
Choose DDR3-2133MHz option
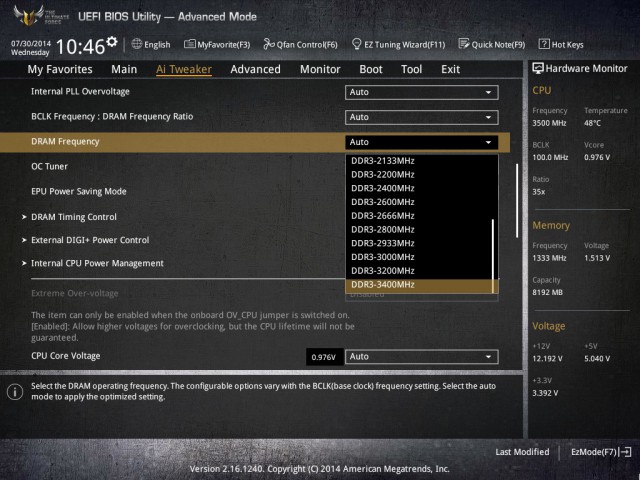(x=420, y=161)
